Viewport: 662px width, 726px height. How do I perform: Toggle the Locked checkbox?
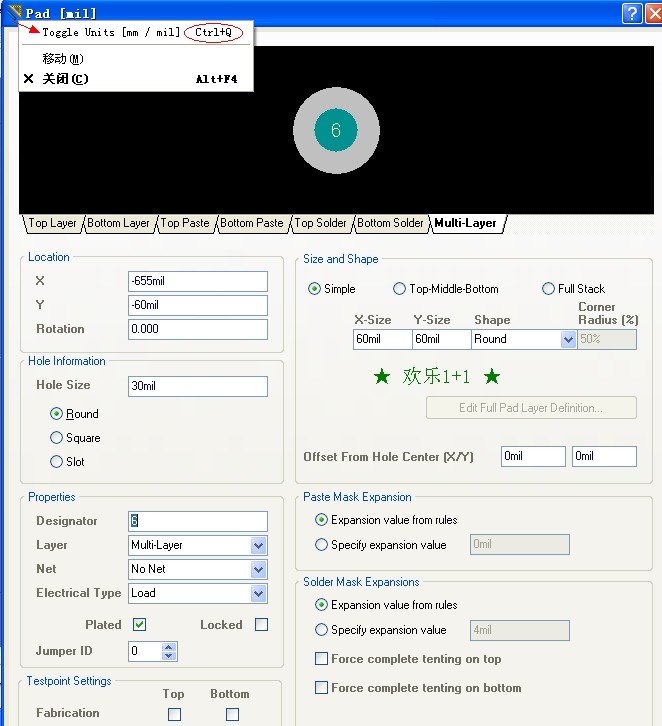pos(262,625)
